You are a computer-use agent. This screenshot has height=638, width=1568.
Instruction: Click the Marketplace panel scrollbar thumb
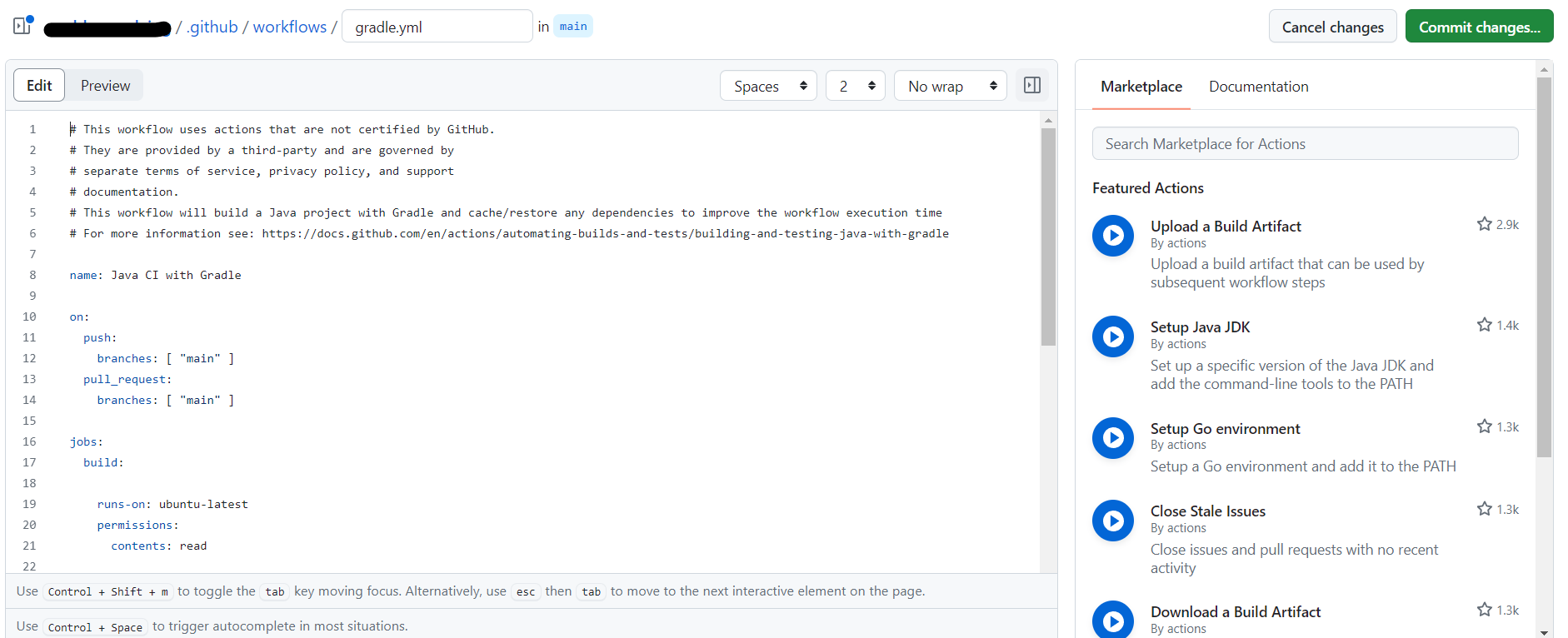click(1544, 267)
